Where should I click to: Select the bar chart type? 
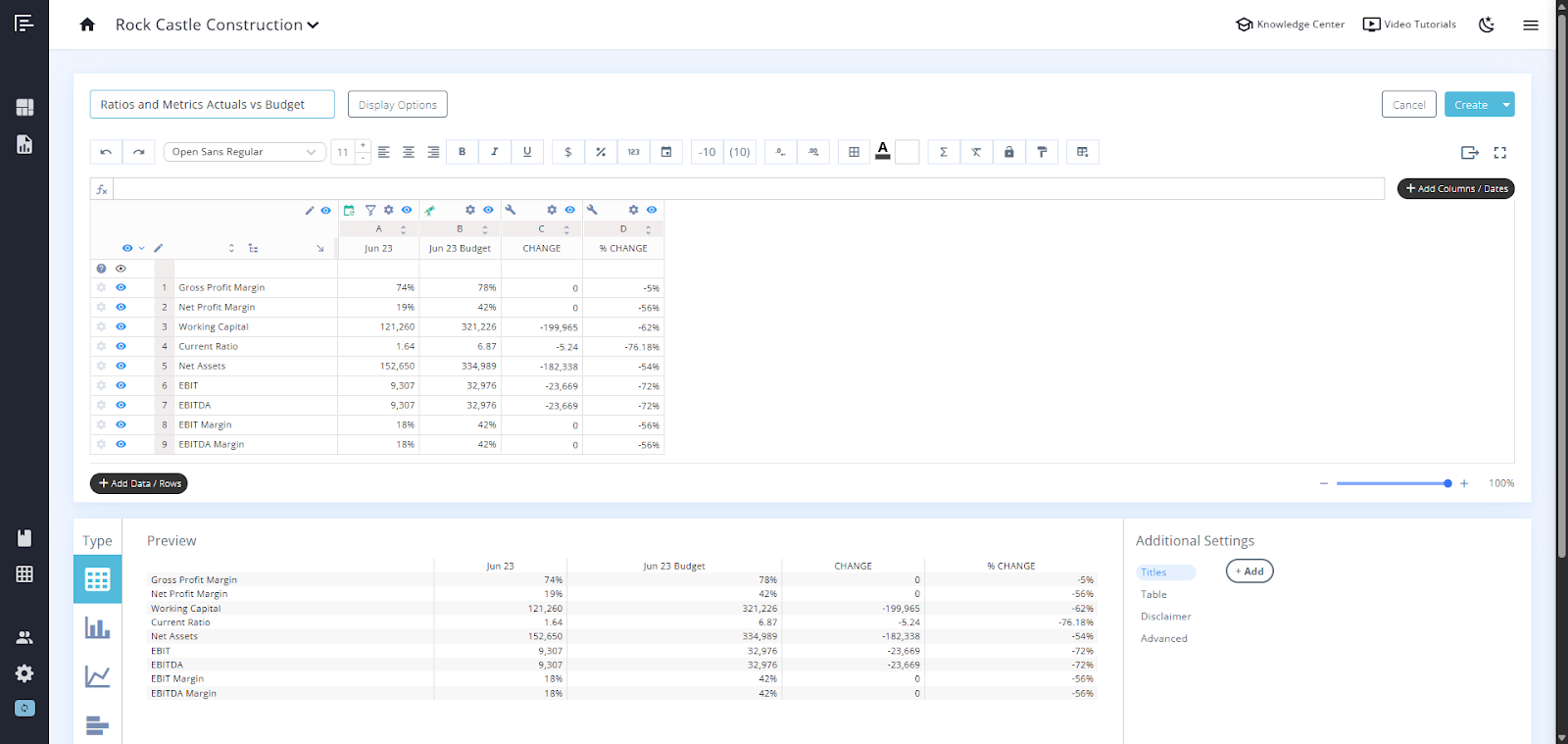point(97,628)
